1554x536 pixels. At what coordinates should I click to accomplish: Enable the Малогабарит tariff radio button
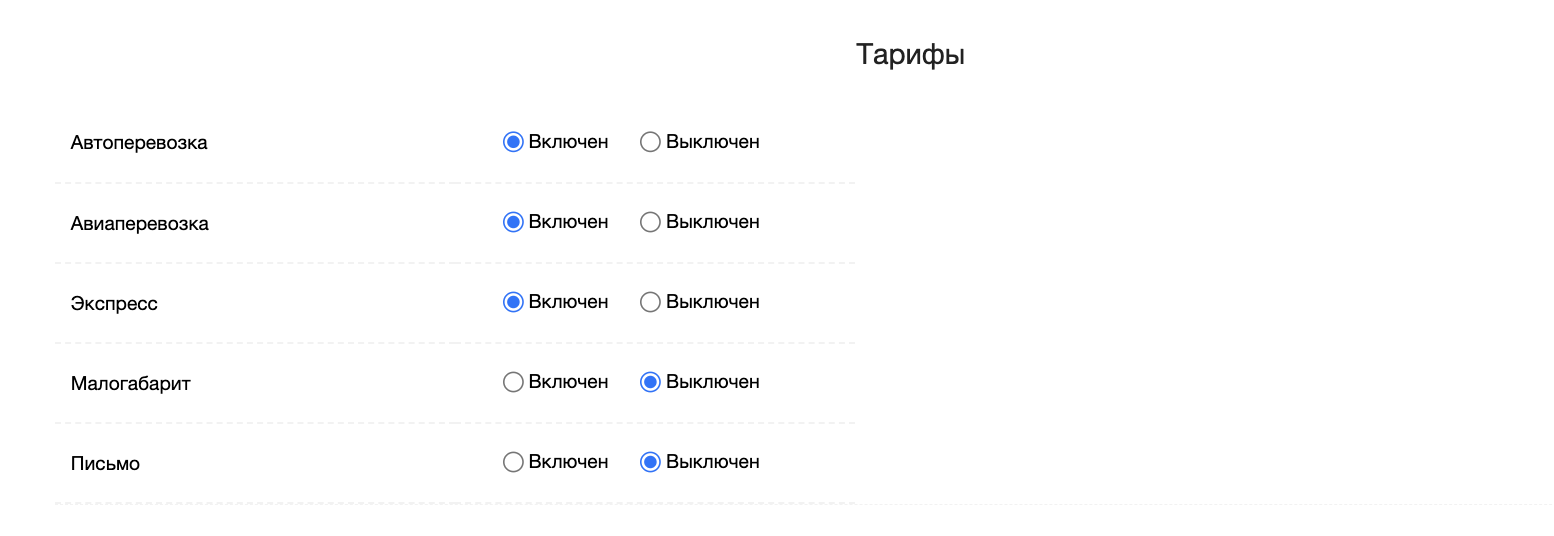coord(513,382)
